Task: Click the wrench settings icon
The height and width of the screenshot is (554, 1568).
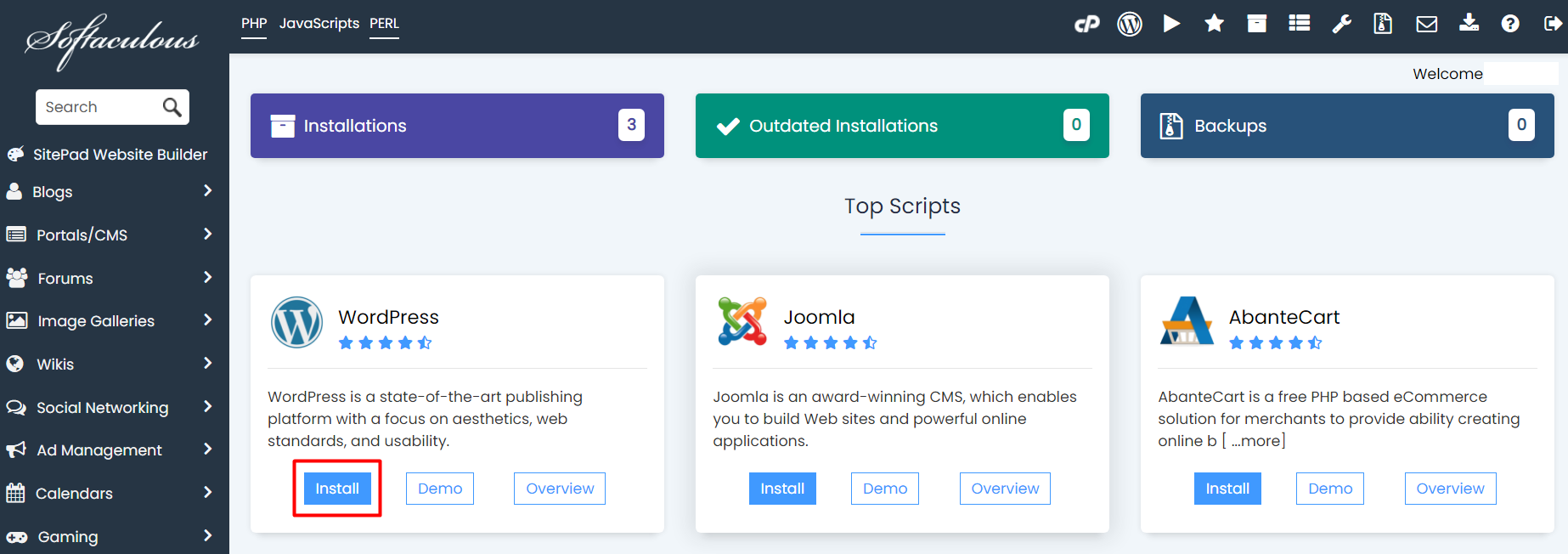Action: (x=1341, y=24)
